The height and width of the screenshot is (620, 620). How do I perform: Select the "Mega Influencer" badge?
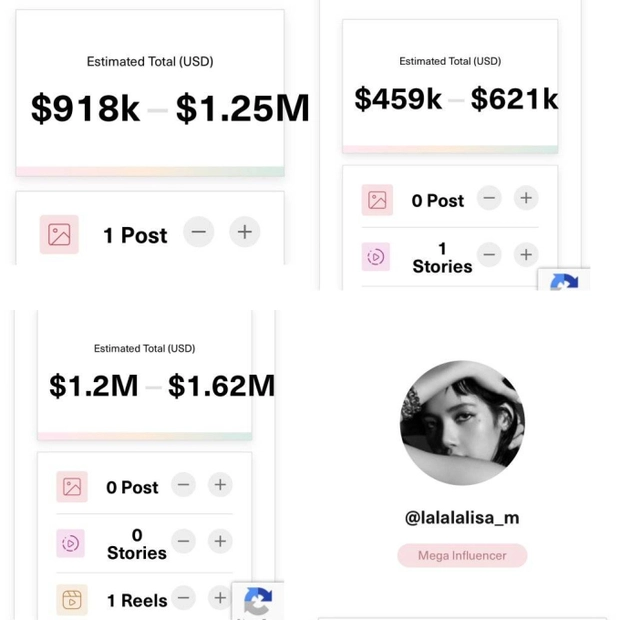[462, 556]
